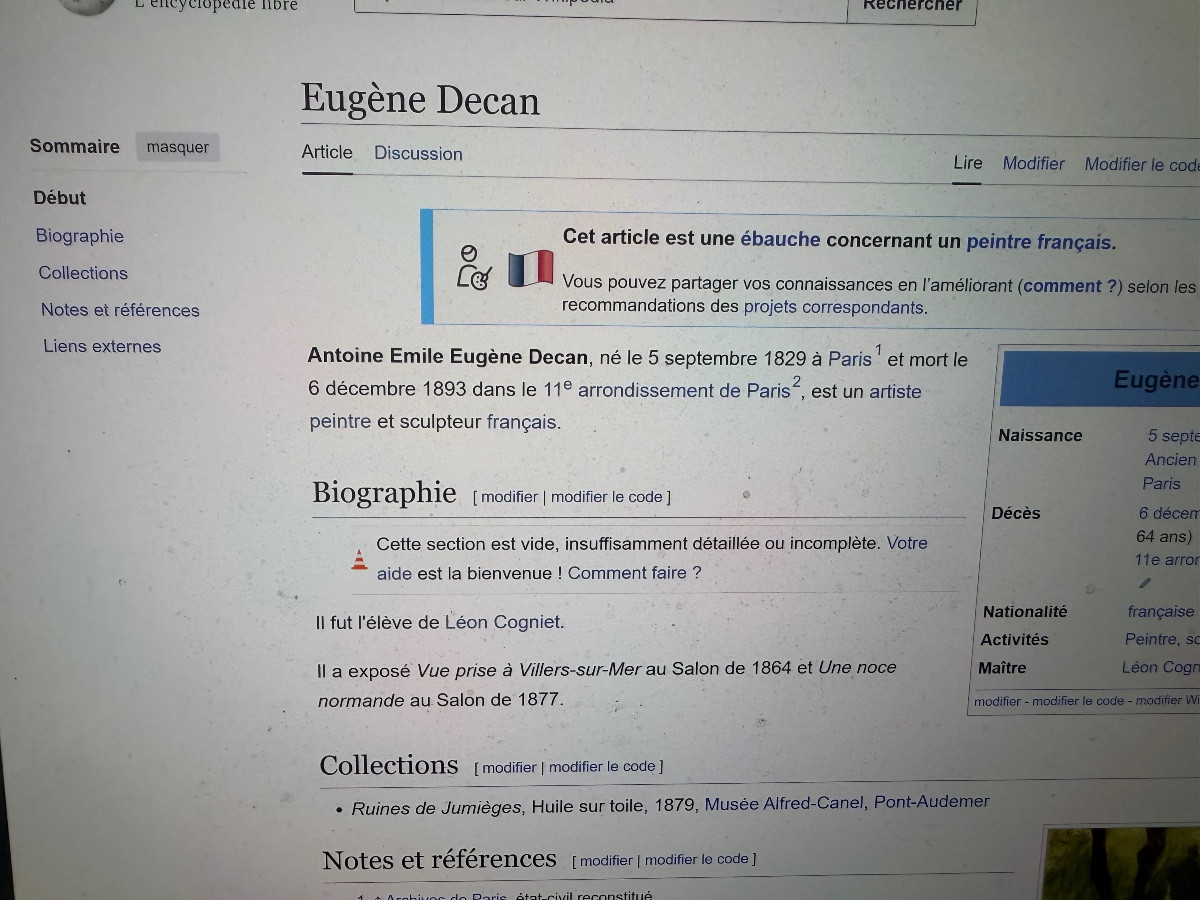
Task: Click the Décès label in the infobox
Action: 1016,513
